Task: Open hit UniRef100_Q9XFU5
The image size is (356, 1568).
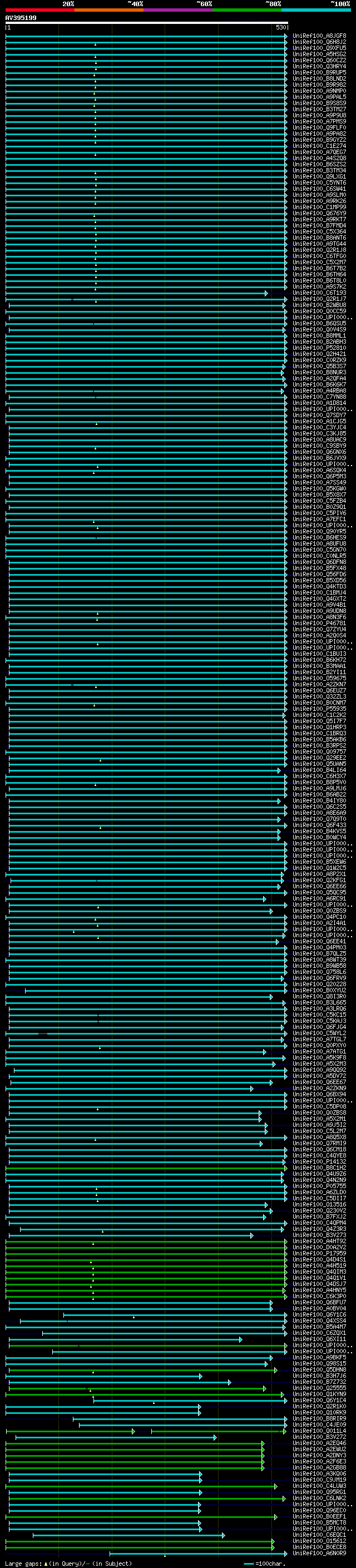Action: click(319, 48)
